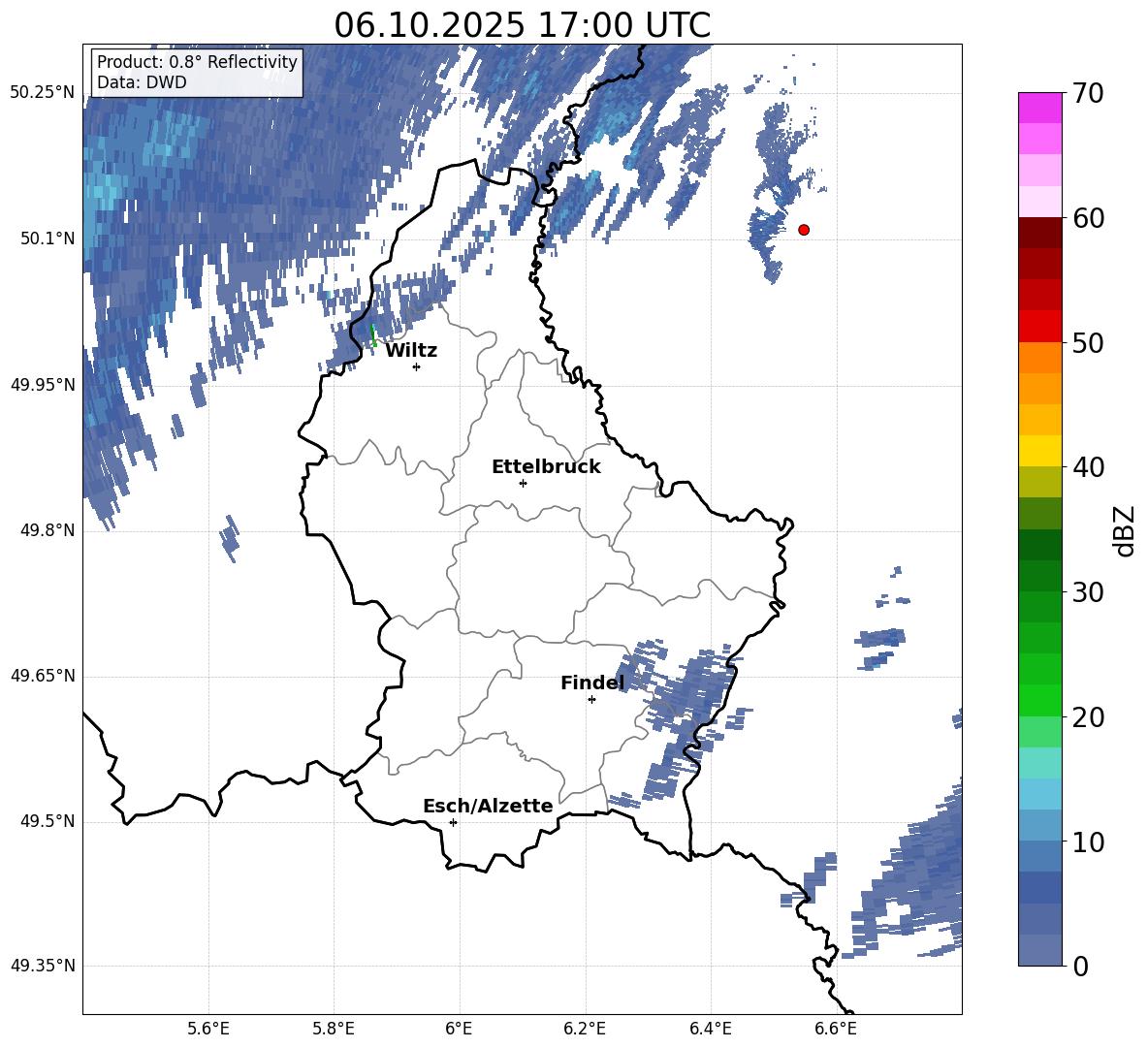1148x1048 pixels.
Task: Click the 49.5°N latitude label
Action: click(x=48, y=822)
